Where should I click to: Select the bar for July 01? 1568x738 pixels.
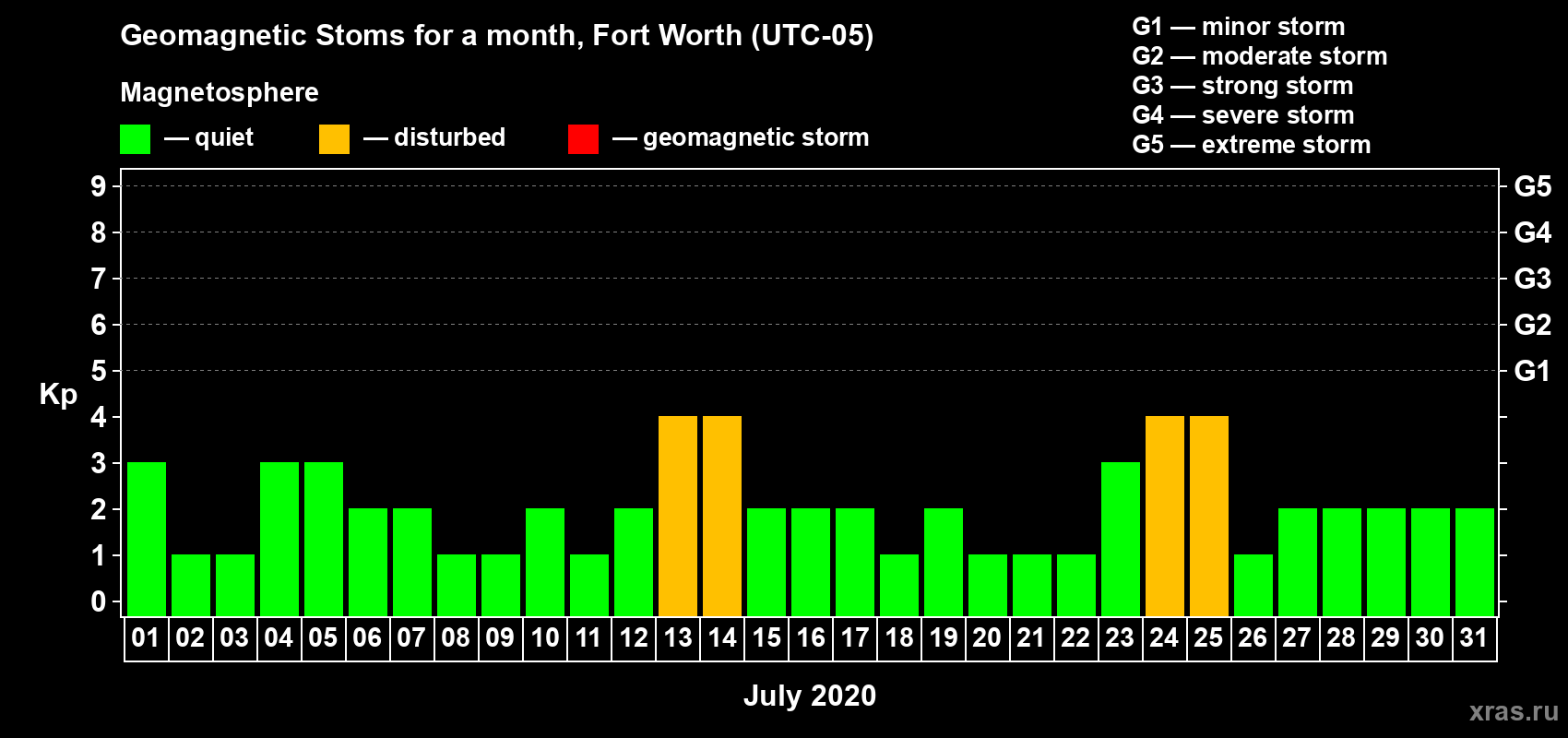pyautogui.click(x=147, y=540)
